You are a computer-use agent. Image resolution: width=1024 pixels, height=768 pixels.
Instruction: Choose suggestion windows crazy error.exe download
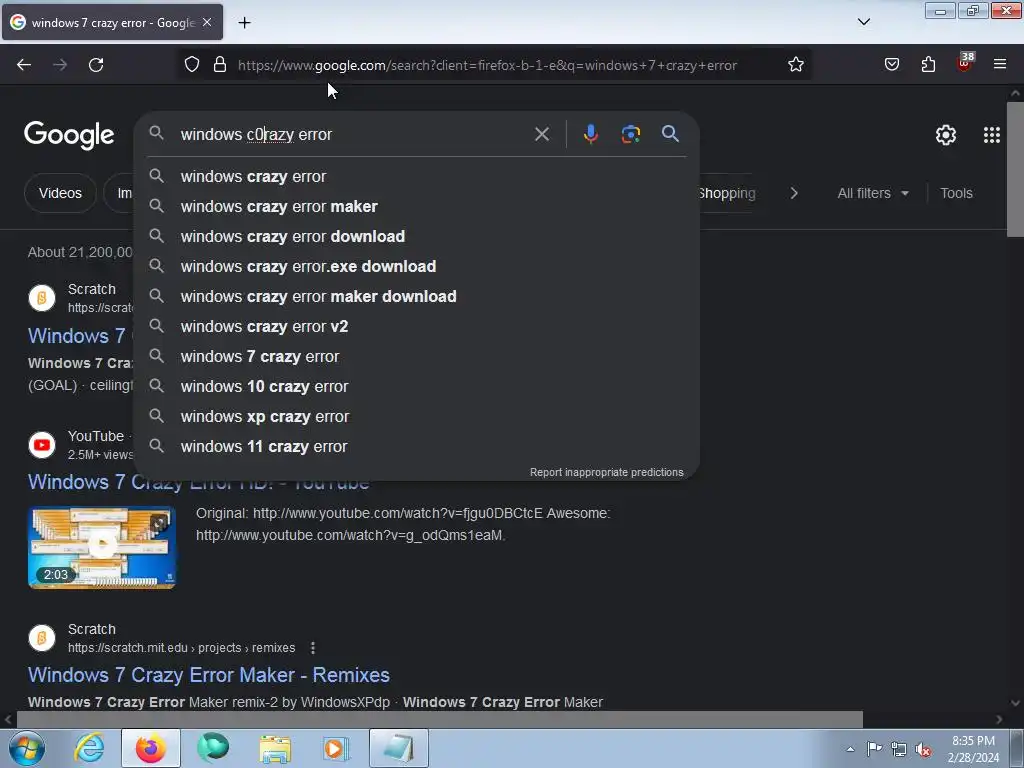[x=417, y=266]
